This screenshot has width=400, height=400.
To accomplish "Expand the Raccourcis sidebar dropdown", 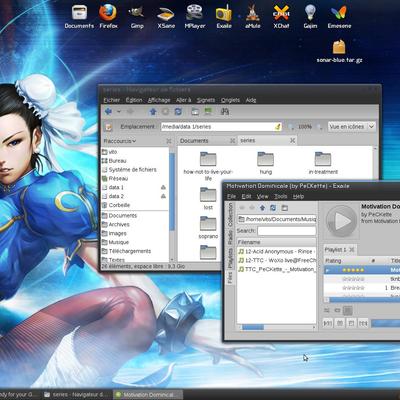I will [119, 141].
